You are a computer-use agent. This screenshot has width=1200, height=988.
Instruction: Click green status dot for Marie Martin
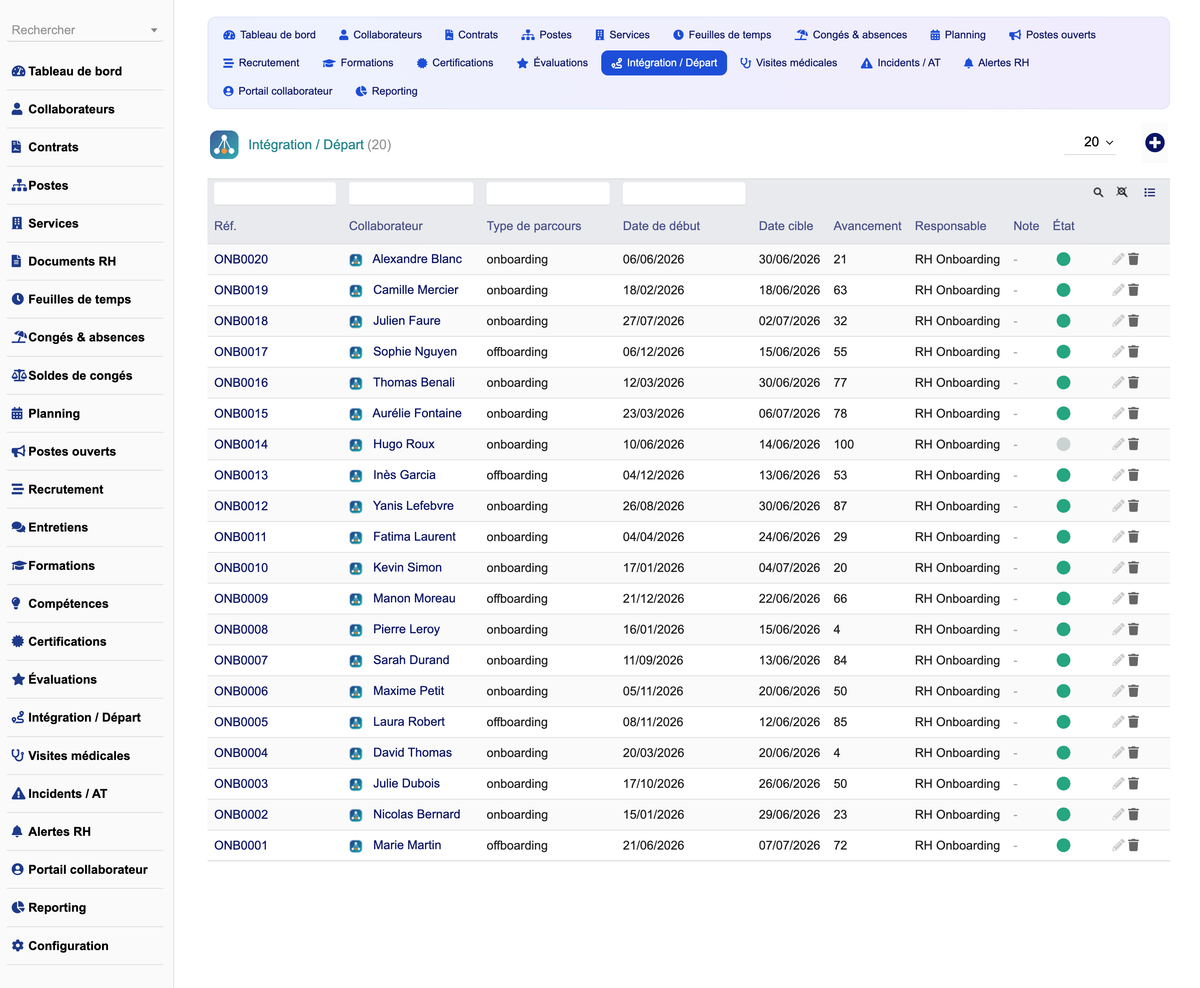tap(1063, 845)
